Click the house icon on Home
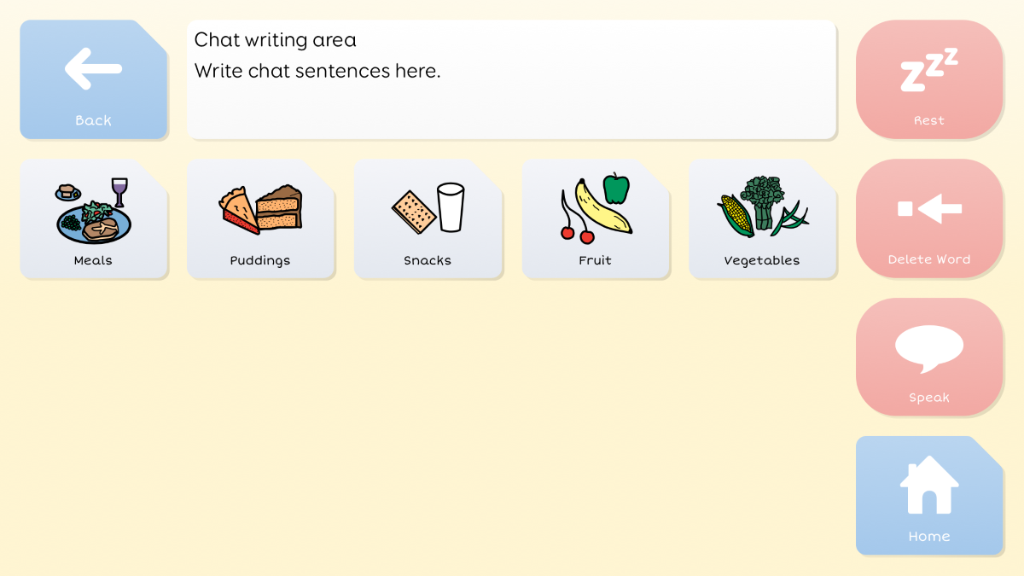1024x576 pixels. [929, 485]
